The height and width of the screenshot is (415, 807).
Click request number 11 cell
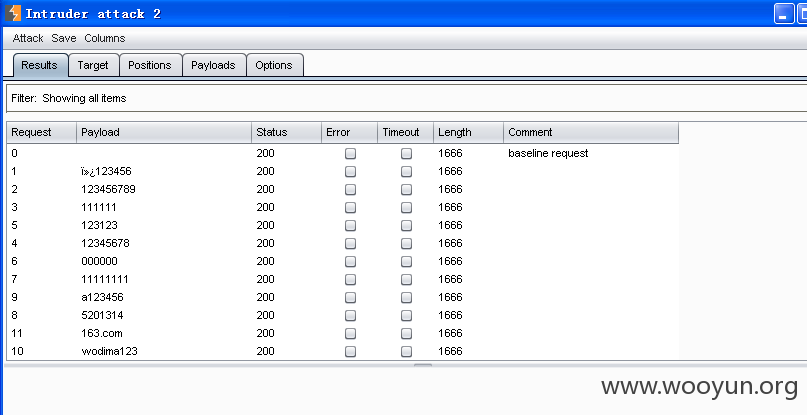17,334
